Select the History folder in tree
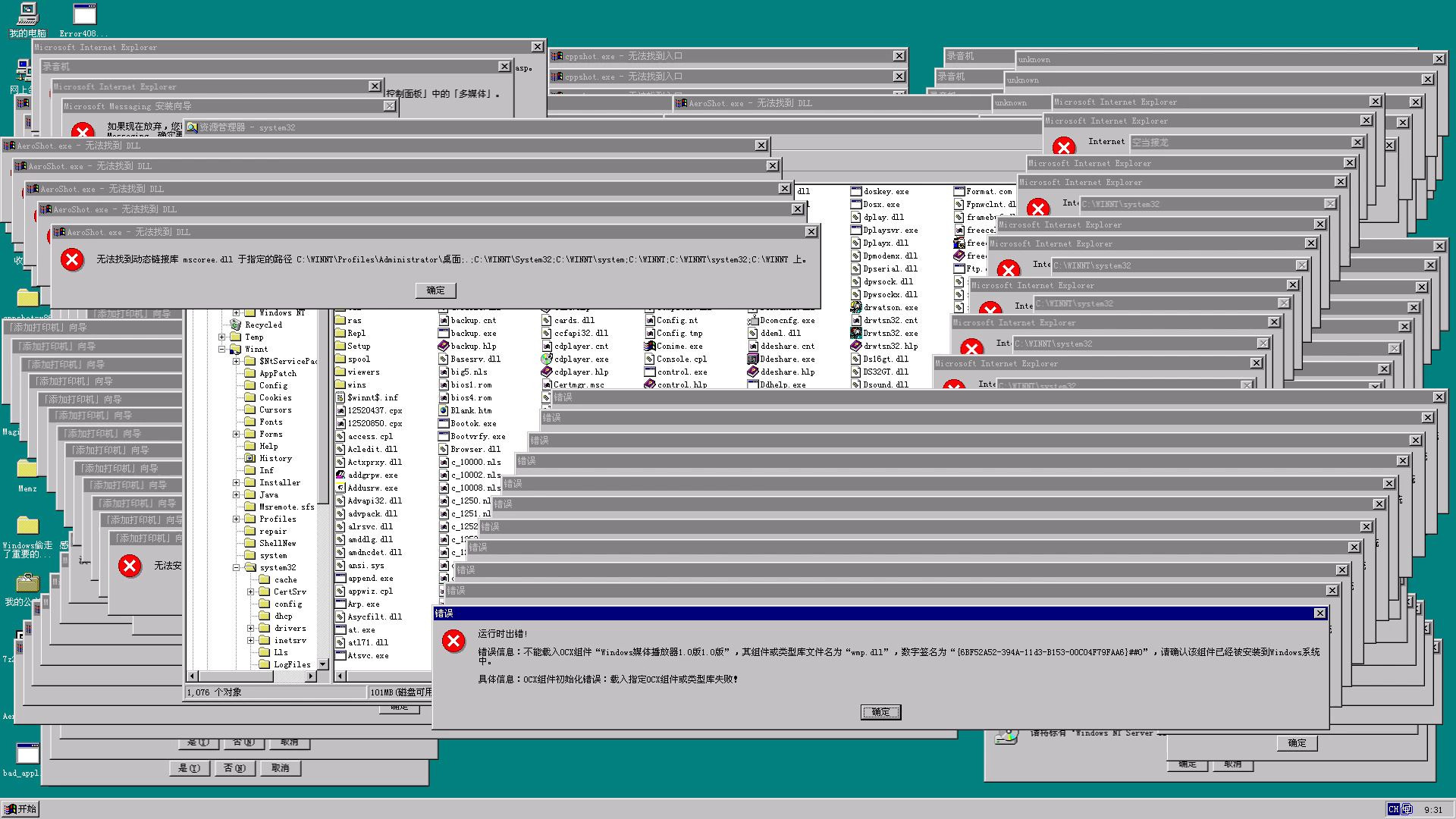Viewport: 1456px width, 819px height. tap(275, 459)
